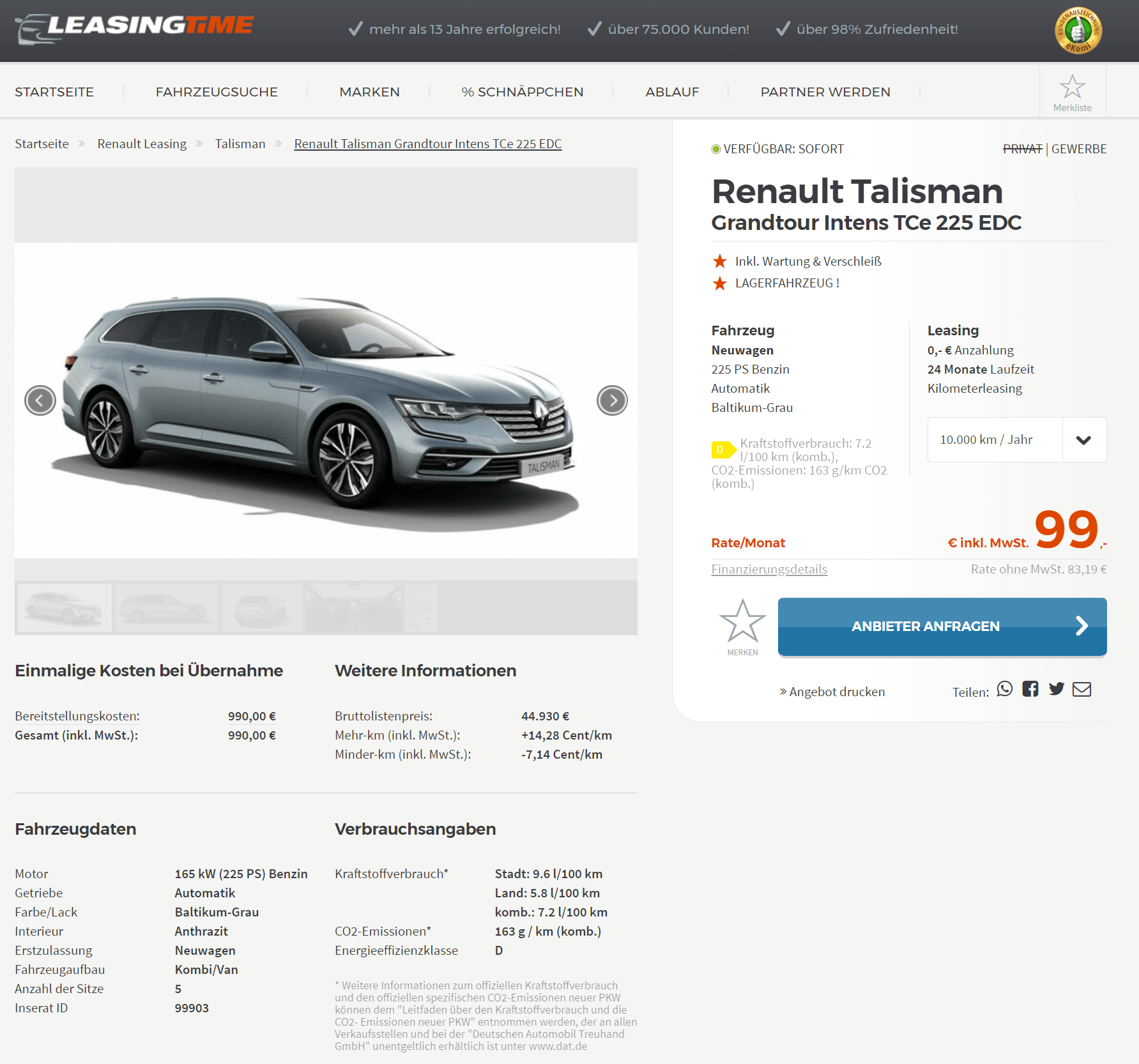The image size is (1139, 1064).
Task: Click Mehr-km value +14,28 Cent/km
Action: (567, 735)
